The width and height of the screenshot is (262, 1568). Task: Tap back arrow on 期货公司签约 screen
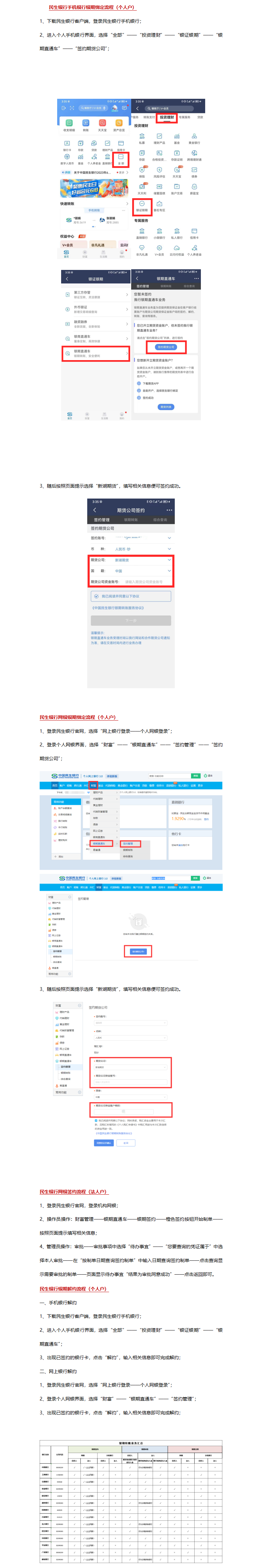94,510
